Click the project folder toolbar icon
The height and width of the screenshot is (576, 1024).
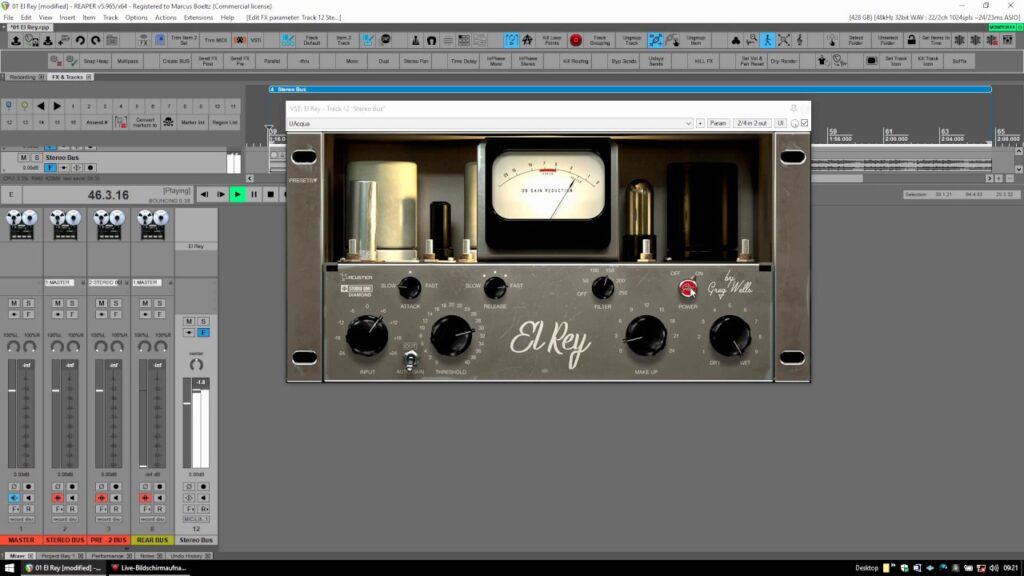[x=112, y=40]
